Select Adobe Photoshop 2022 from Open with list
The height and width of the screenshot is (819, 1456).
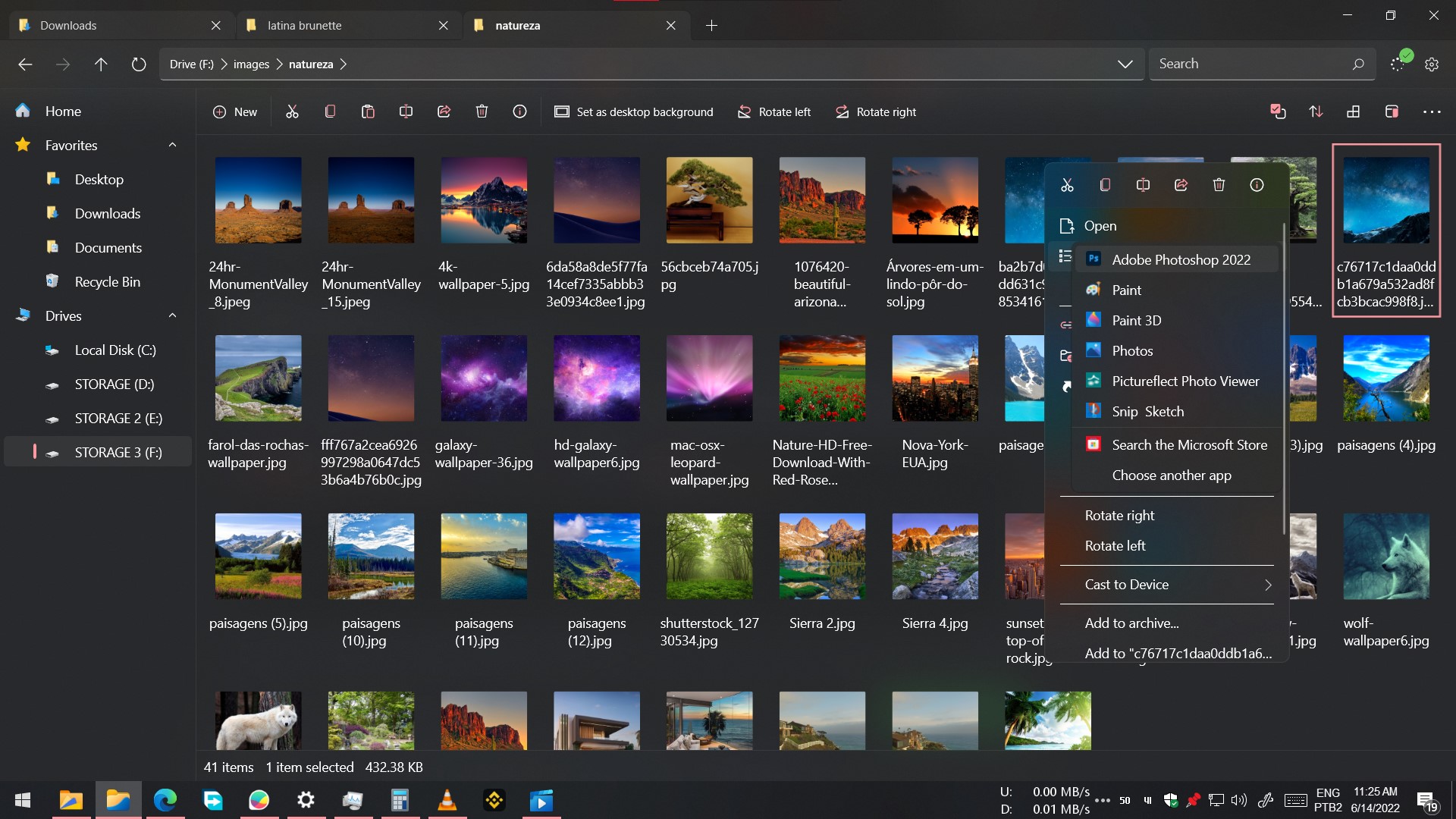click(x=1177, y=259)
